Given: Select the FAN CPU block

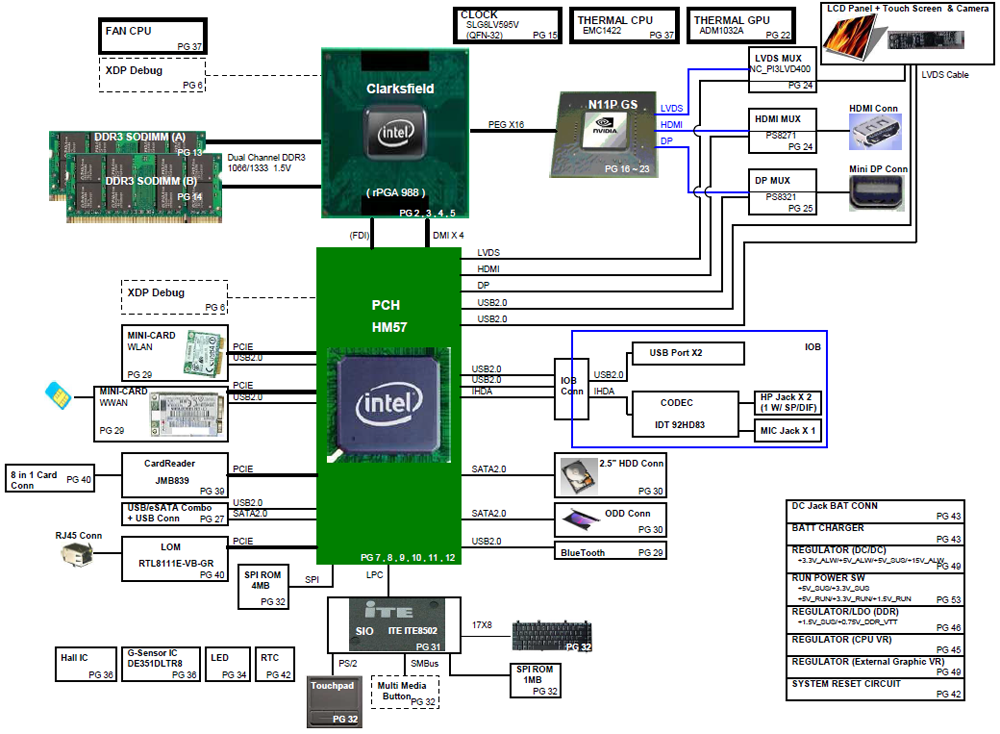Looking at the screenshot, I should click(153, 36).
